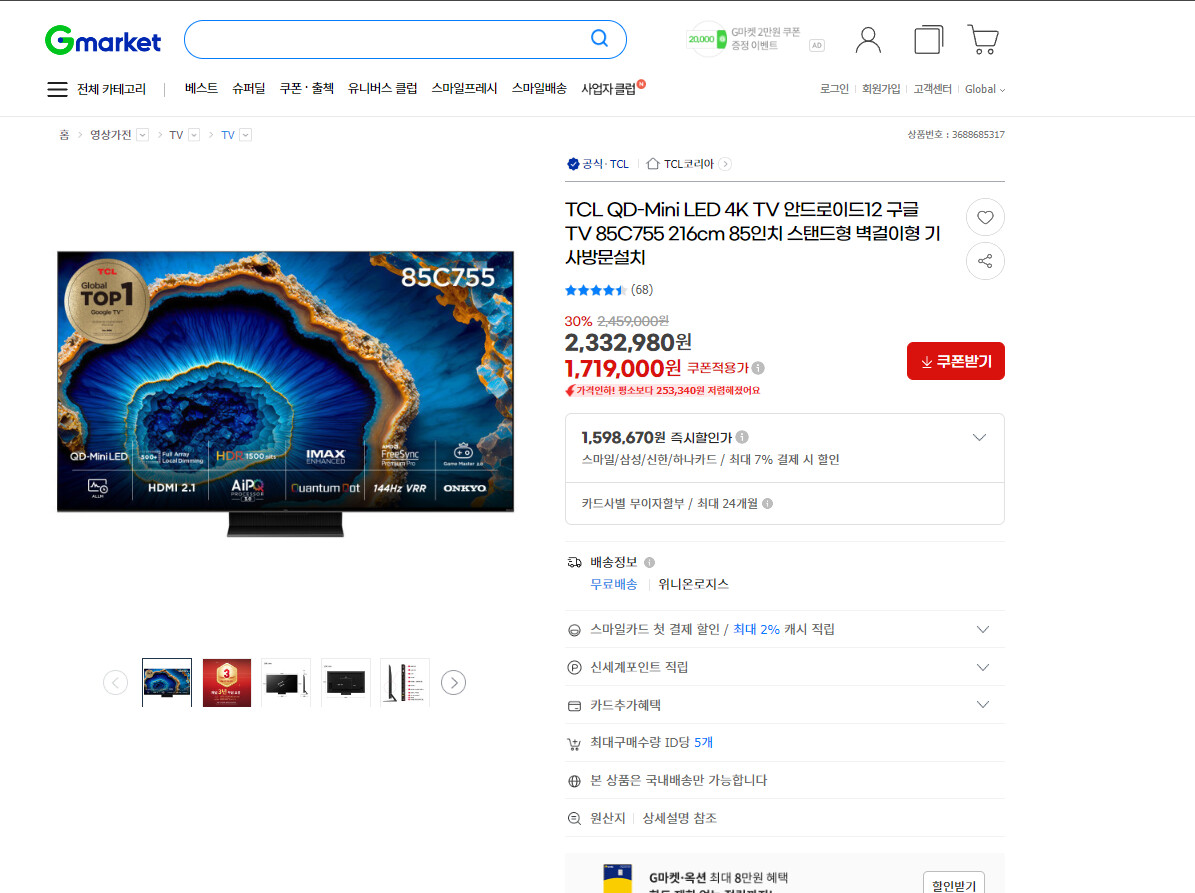The height and width of the screenshot is (893, 1195).
Task: Open the 사업자클럽 menu
Action: [x=608, y=88]
